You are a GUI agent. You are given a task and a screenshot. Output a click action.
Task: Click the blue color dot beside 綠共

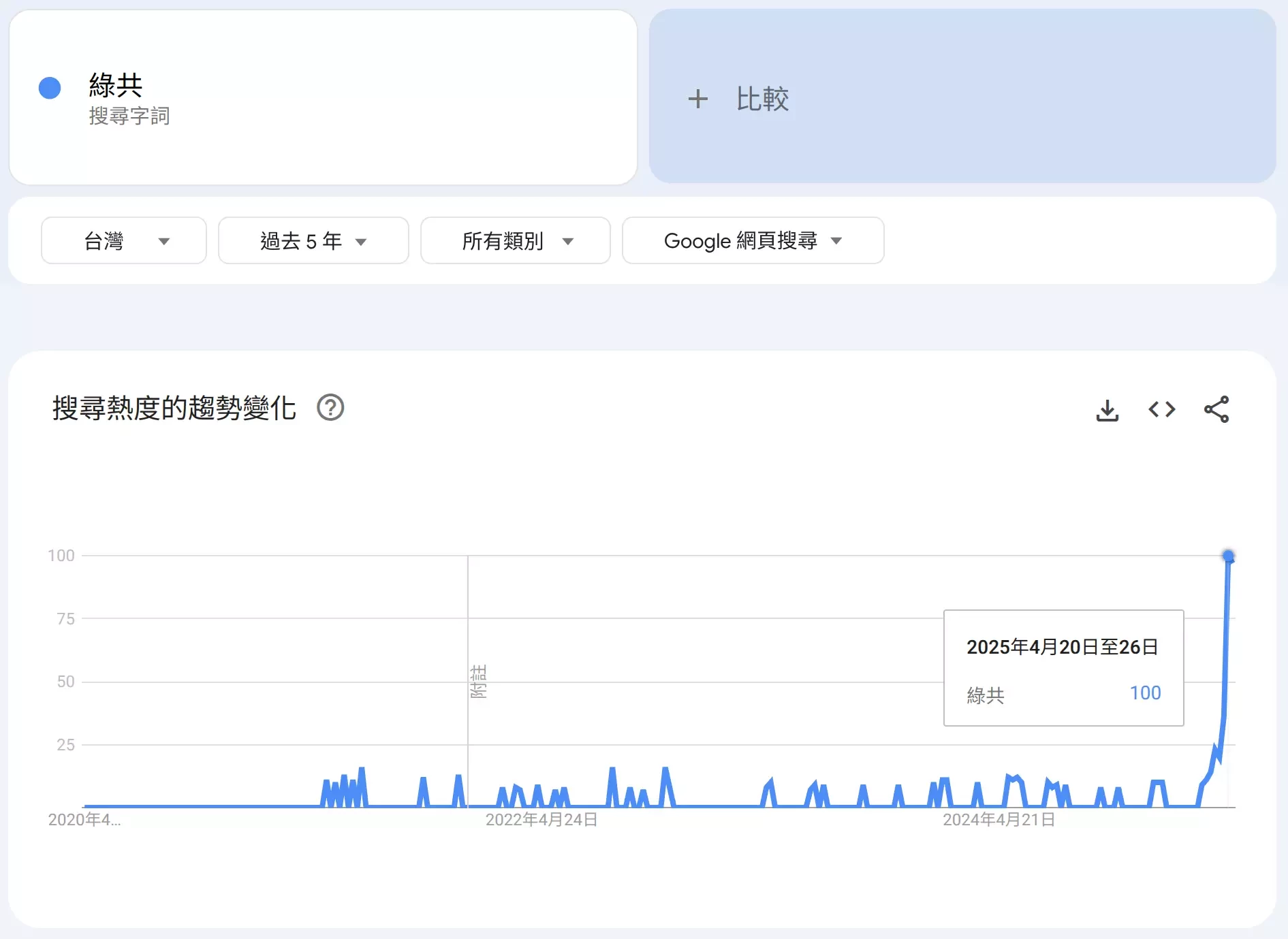click(x=50, y=88)
